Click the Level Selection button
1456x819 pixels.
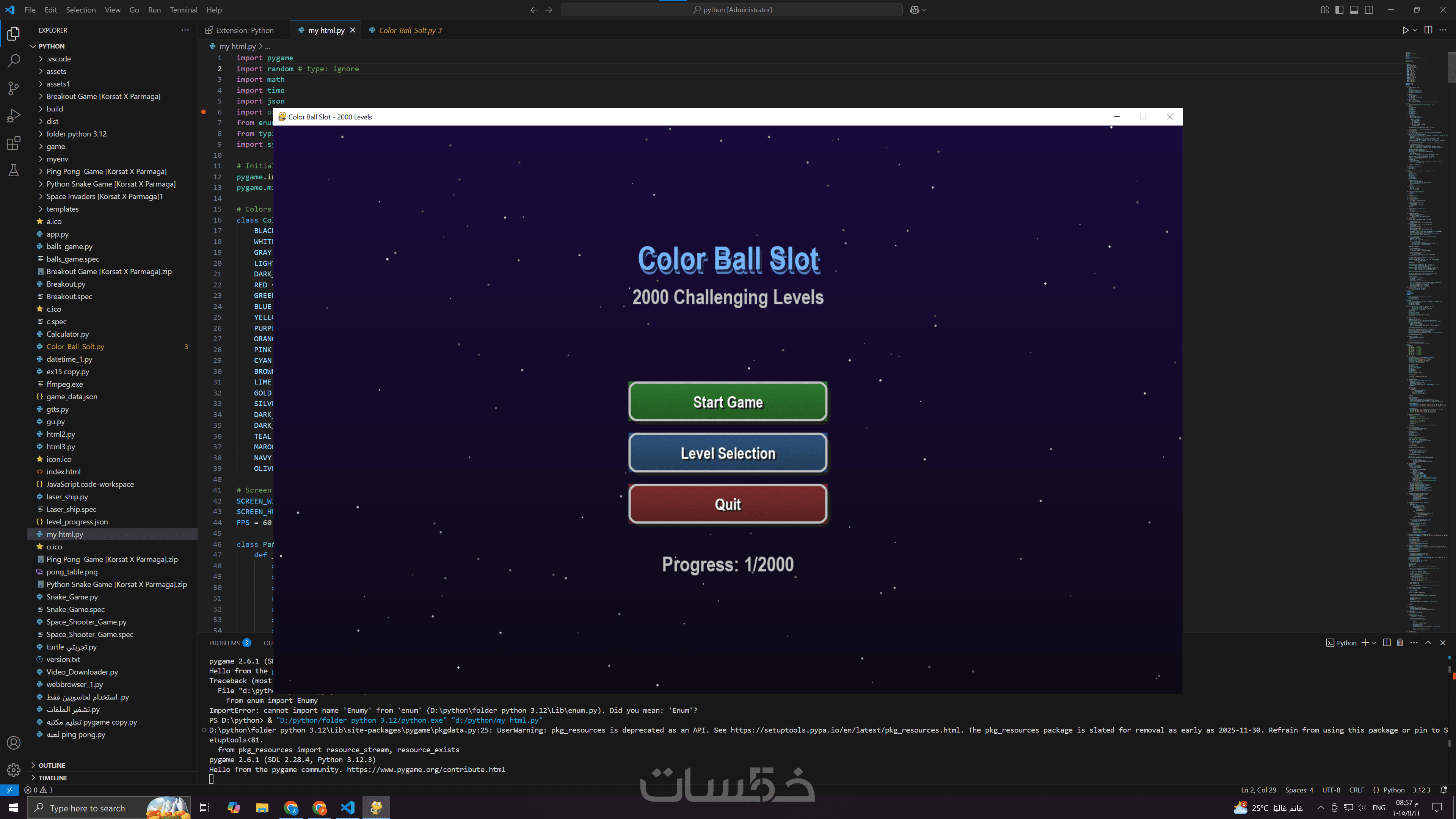(x=728, y=453)
